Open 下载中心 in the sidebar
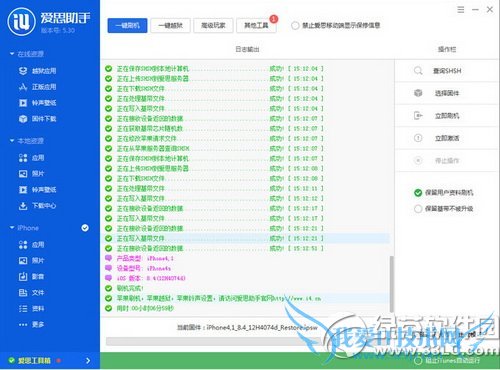The width and height of the screenshot is (500, 370). click(37, 206)
